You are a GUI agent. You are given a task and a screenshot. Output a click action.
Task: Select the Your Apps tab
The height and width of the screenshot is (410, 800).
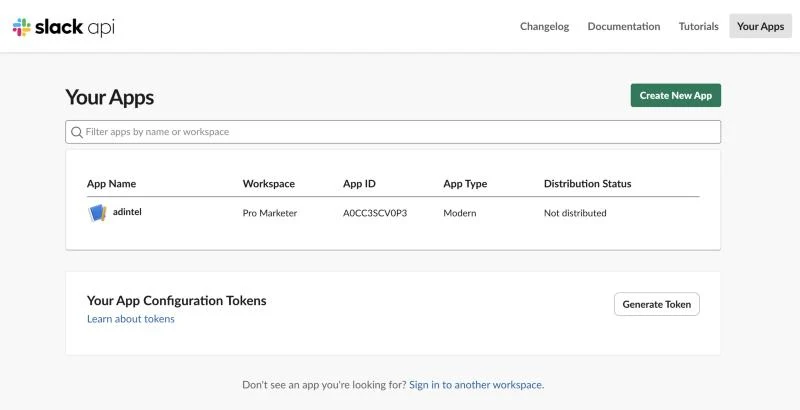[x=760, y=27]
